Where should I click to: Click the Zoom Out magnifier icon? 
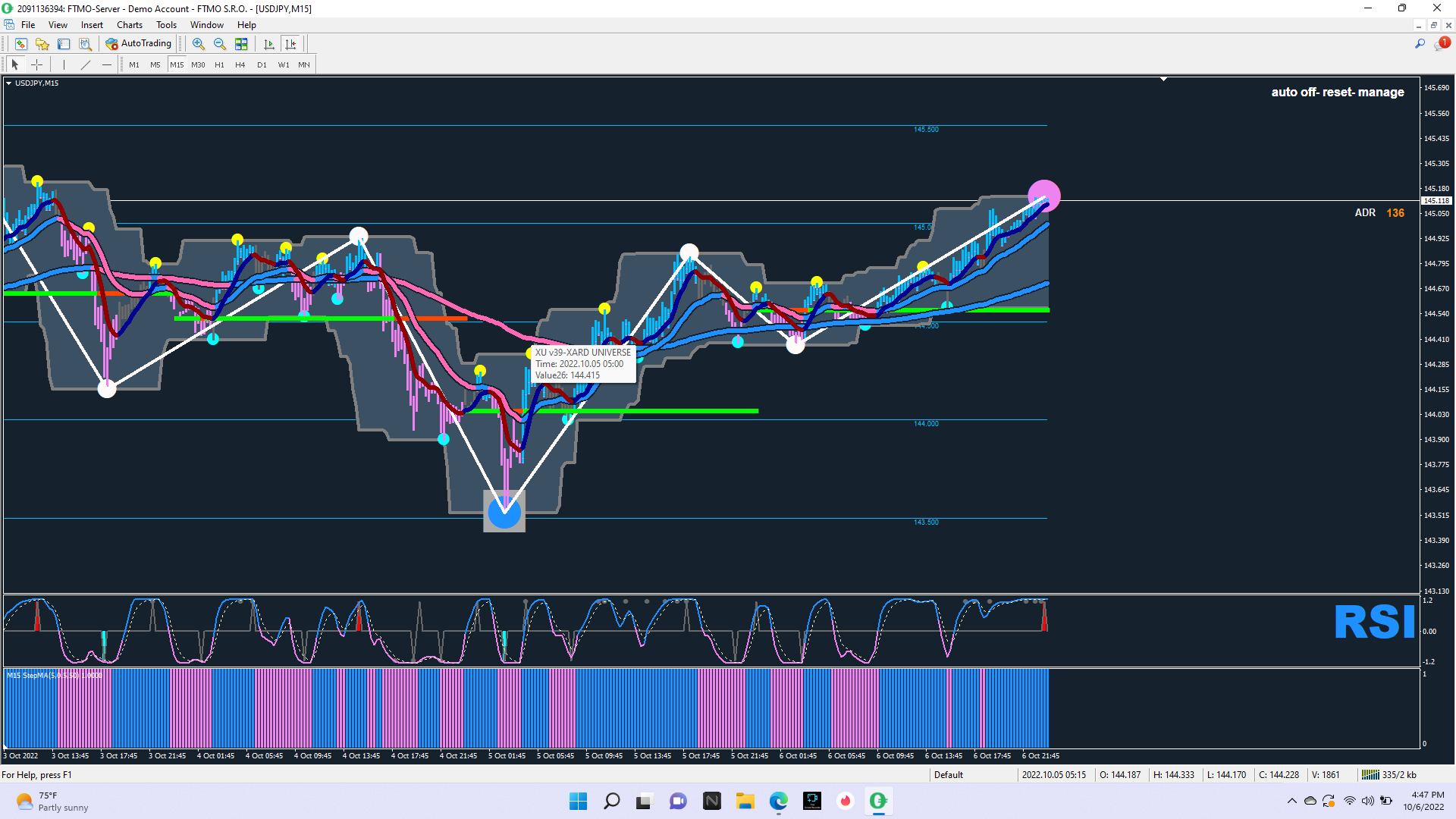(220, 44)
